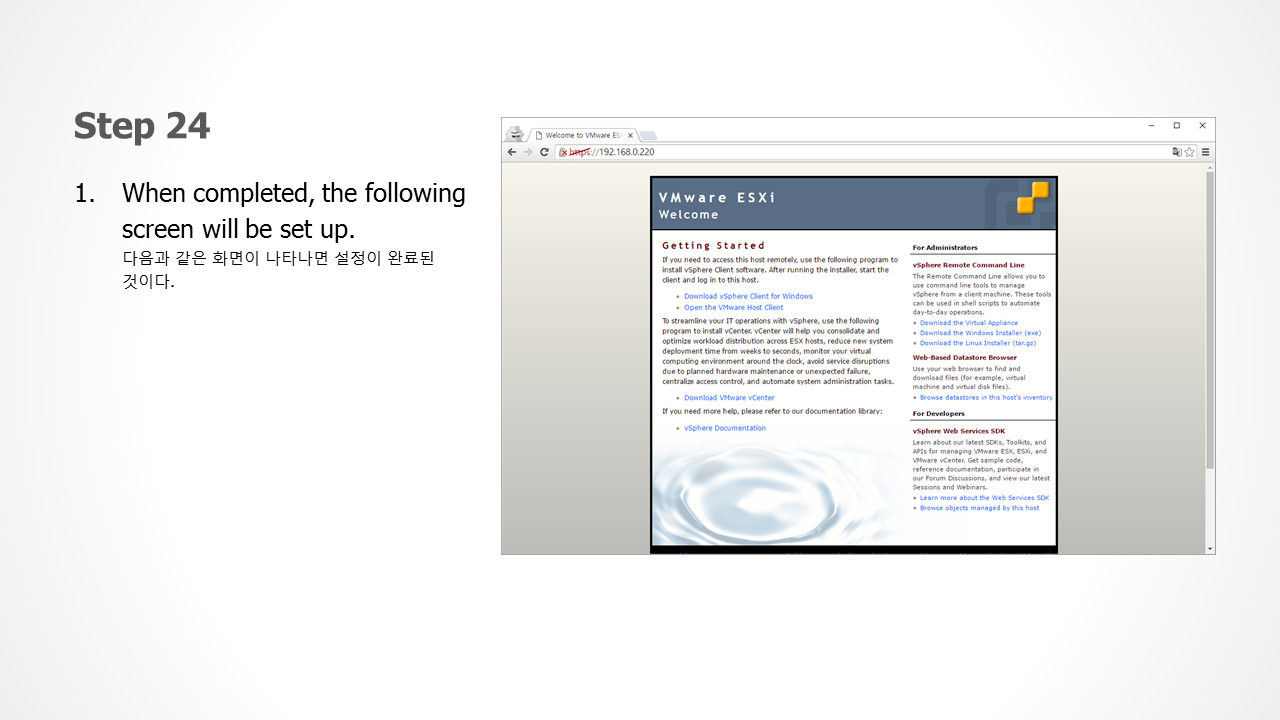Click the Web-Based Datastore Browser heading
1280x720 pixels.
[964, 357]
